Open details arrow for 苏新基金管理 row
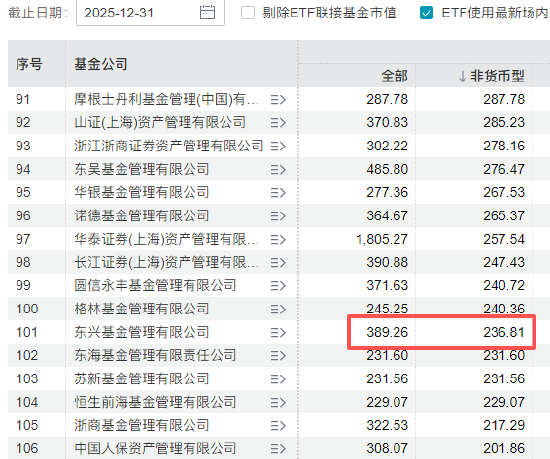The height and width of the screenshot is (459, 550). coord(278,379)
